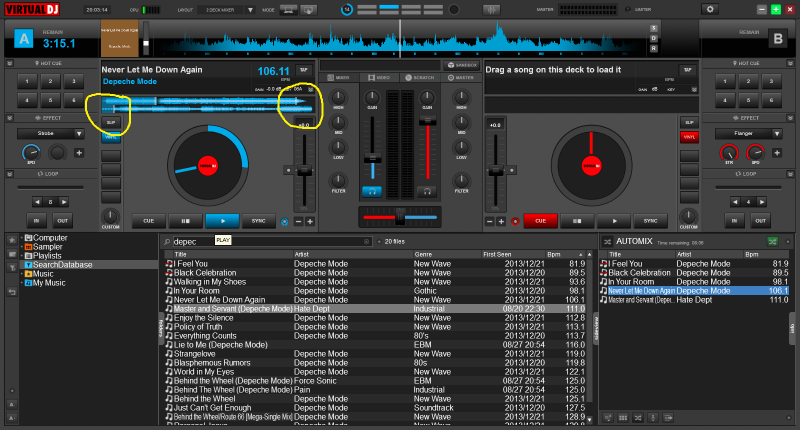The image size is (800, 430).
Task: Open the layout 2 DECK MIXER dropdown
Action: [250, 10]
